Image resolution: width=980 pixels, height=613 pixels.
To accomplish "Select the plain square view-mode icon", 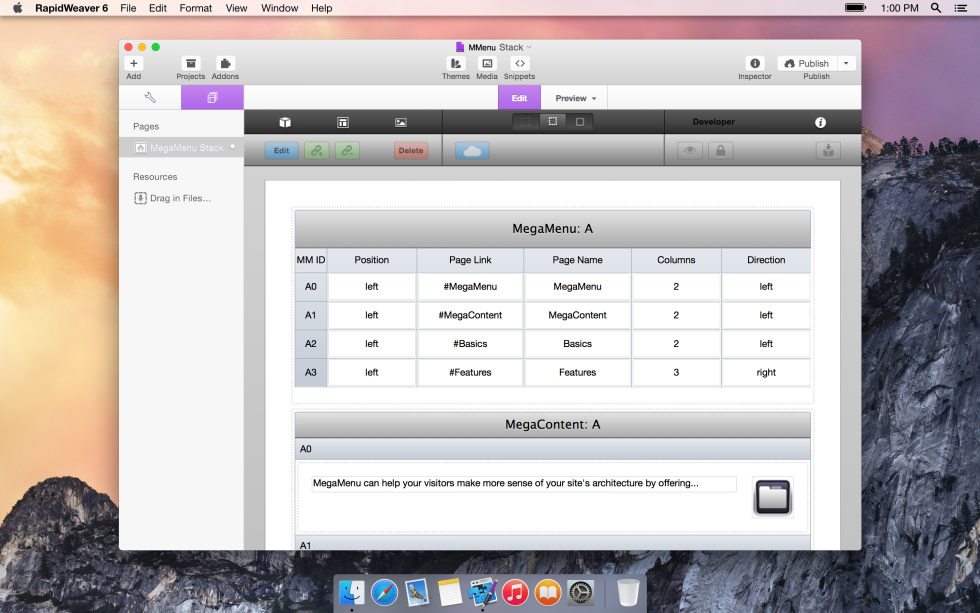I will (580, 122).
